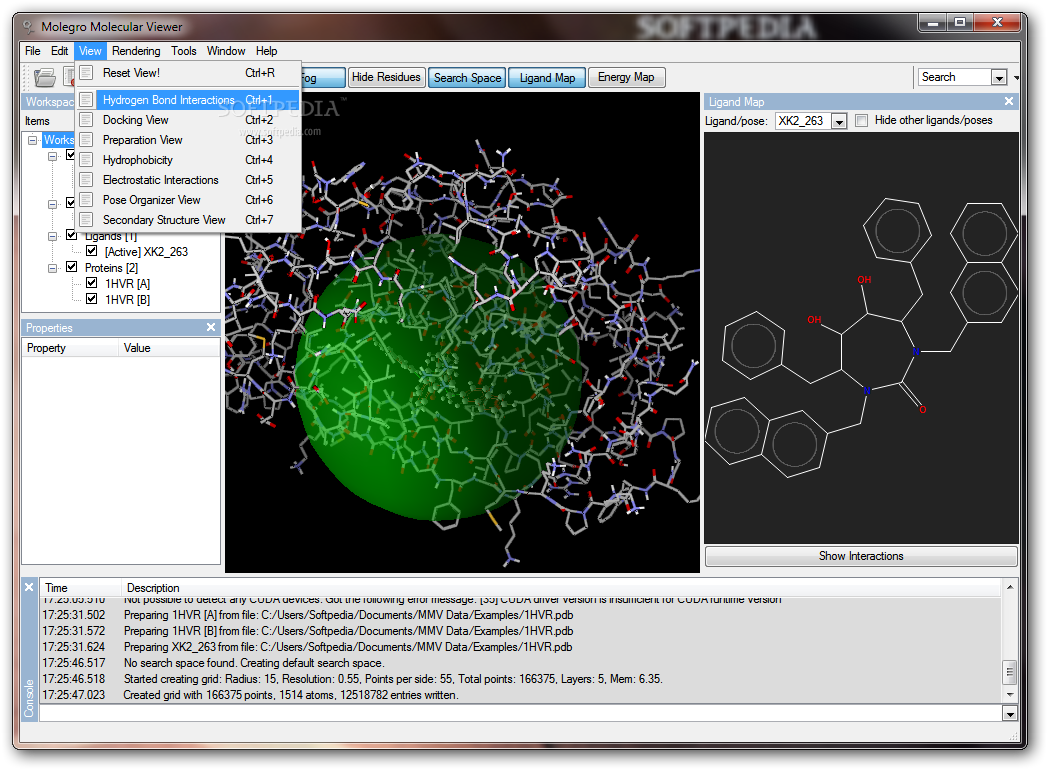The width and height of the screenshot is (1048, 770).
Task: Click the open folder toolbar icon
Action: [x=45, y=78]
